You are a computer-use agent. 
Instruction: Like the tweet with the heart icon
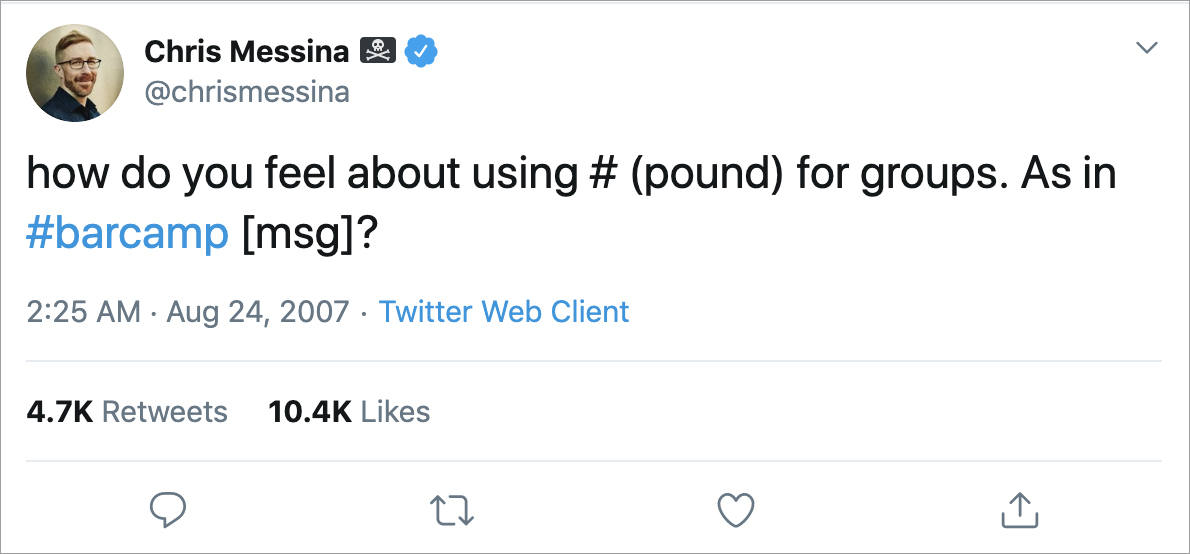coord(736,510)
